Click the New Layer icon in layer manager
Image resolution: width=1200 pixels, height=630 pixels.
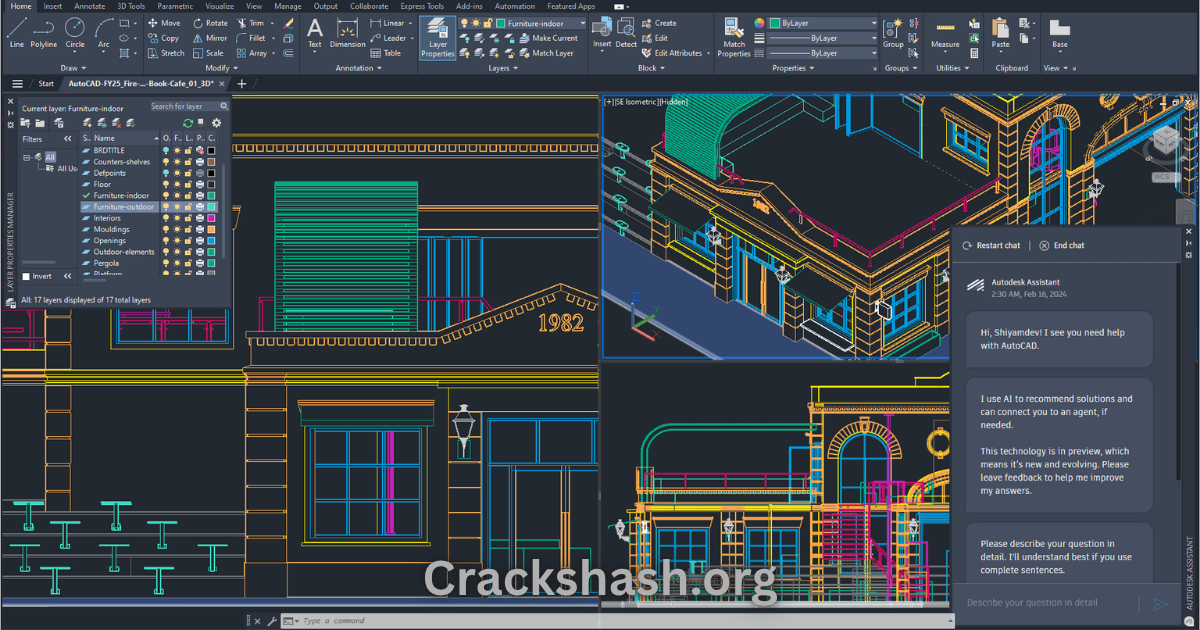tap(88, 122)
